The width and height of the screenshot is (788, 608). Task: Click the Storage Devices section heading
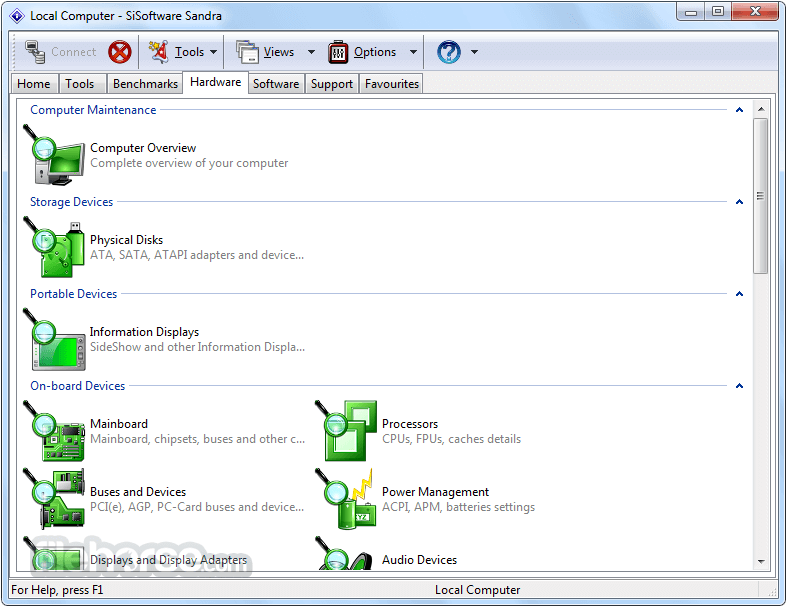[x=72, y=201]
